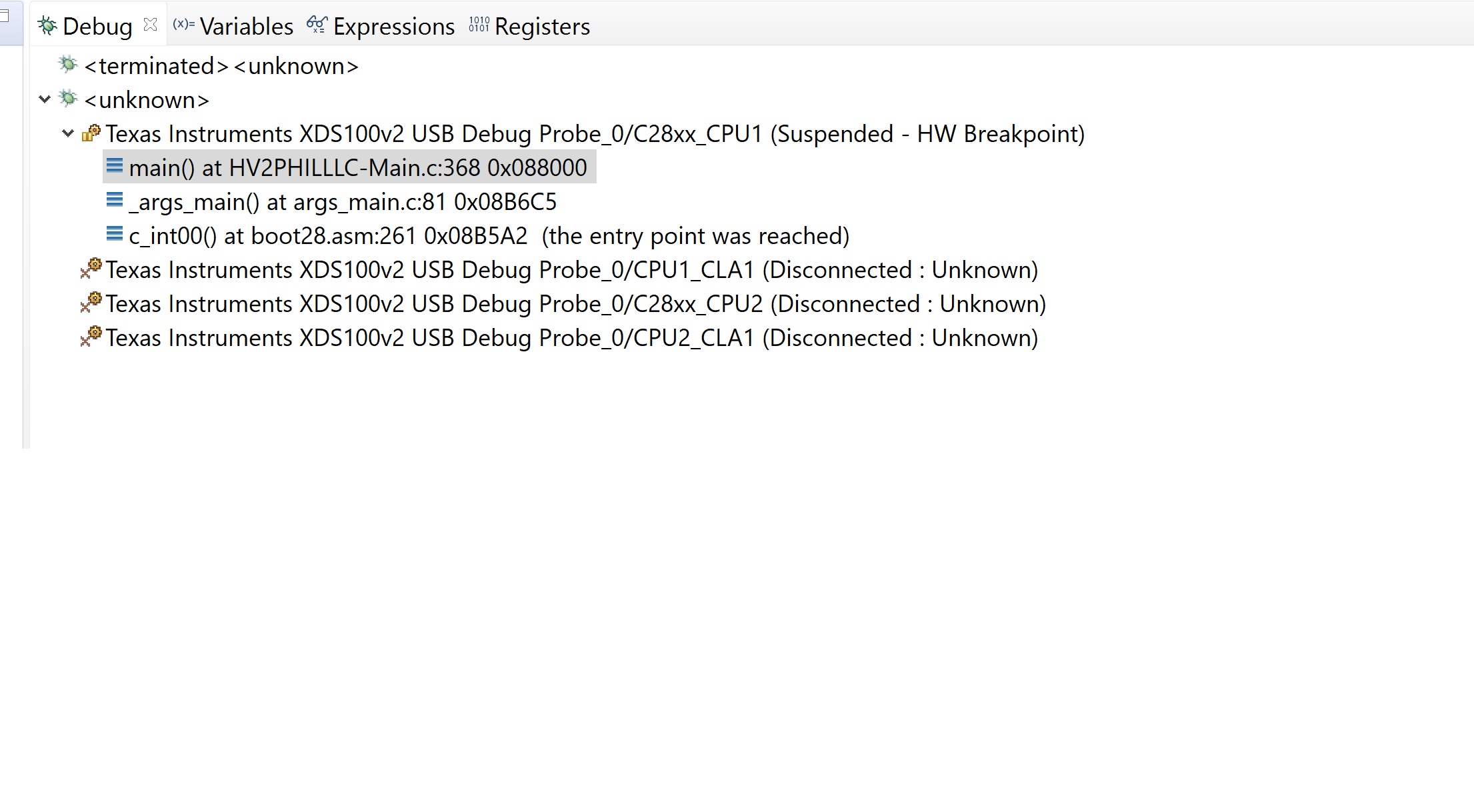
Task: Select the terminated unknown session entry
Action: click(221, 66)
